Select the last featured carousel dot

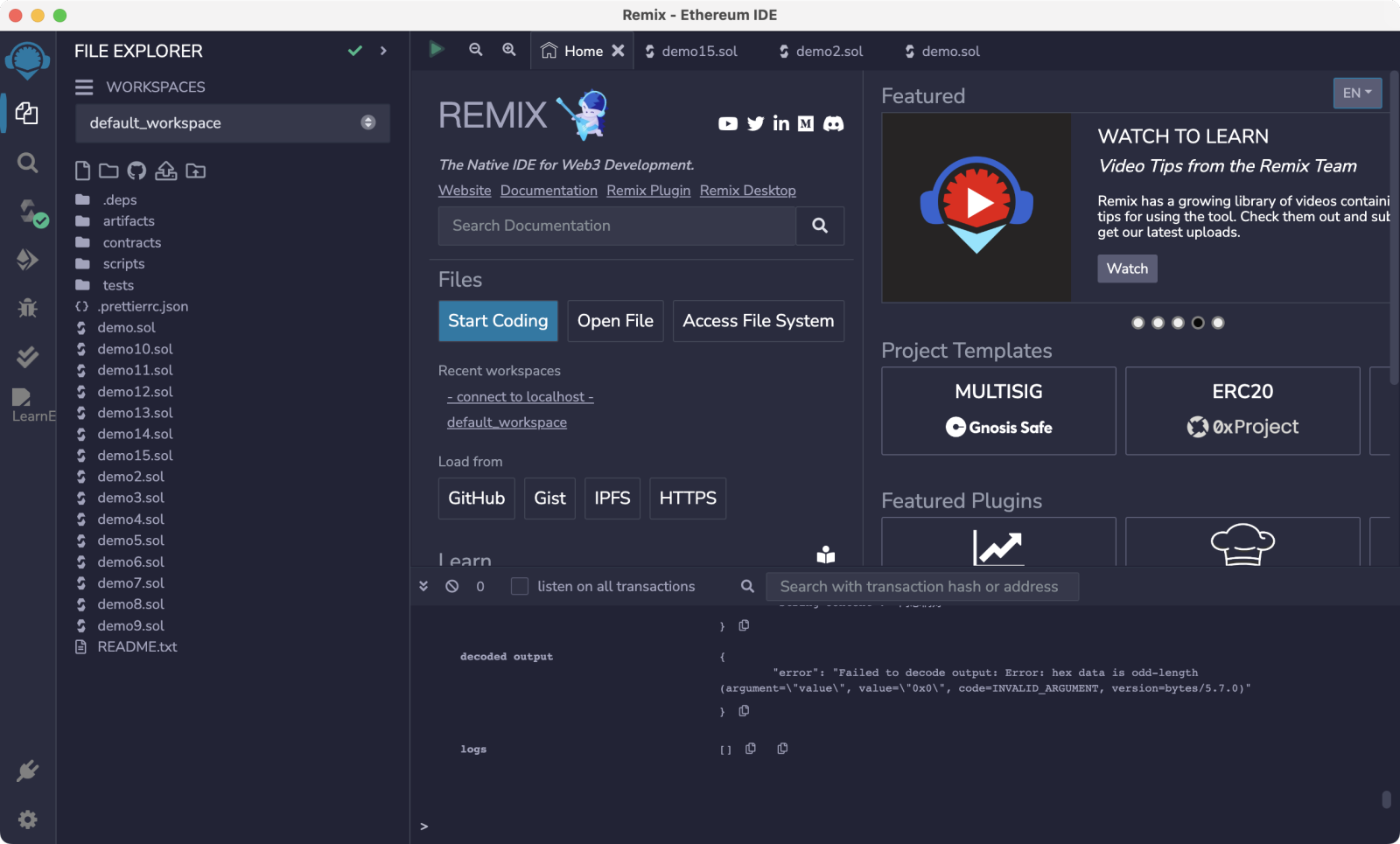coord(1218,323)
